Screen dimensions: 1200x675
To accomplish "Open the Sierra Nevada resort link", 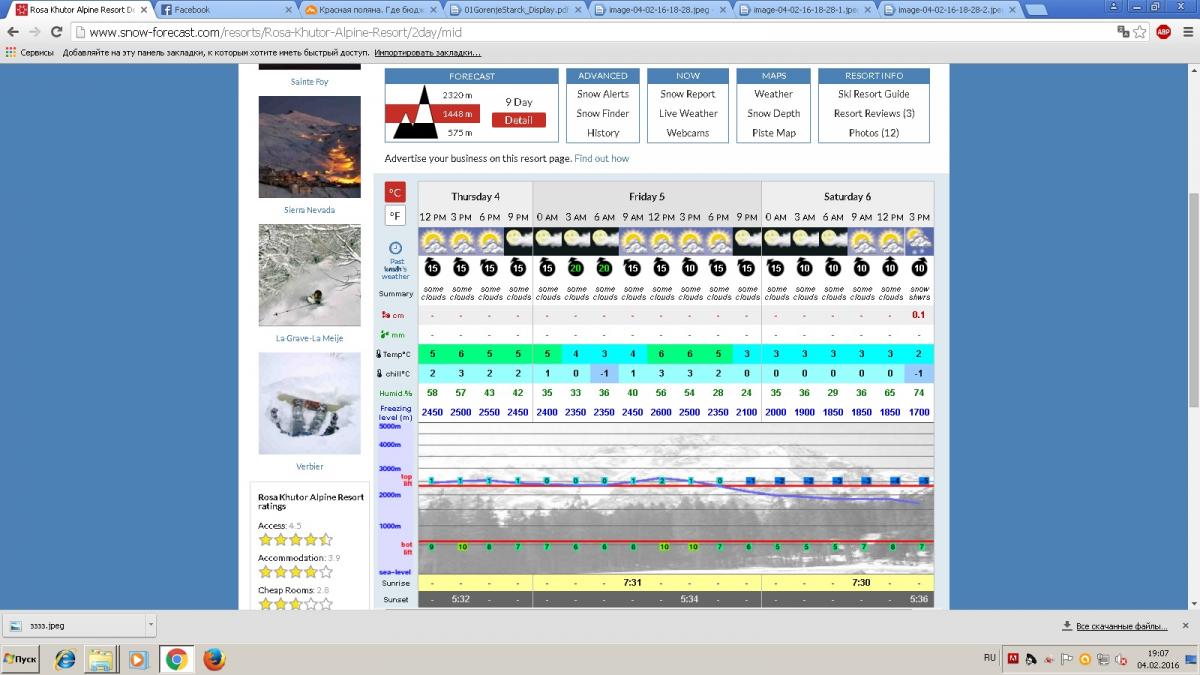I will (x=309, y=210).
